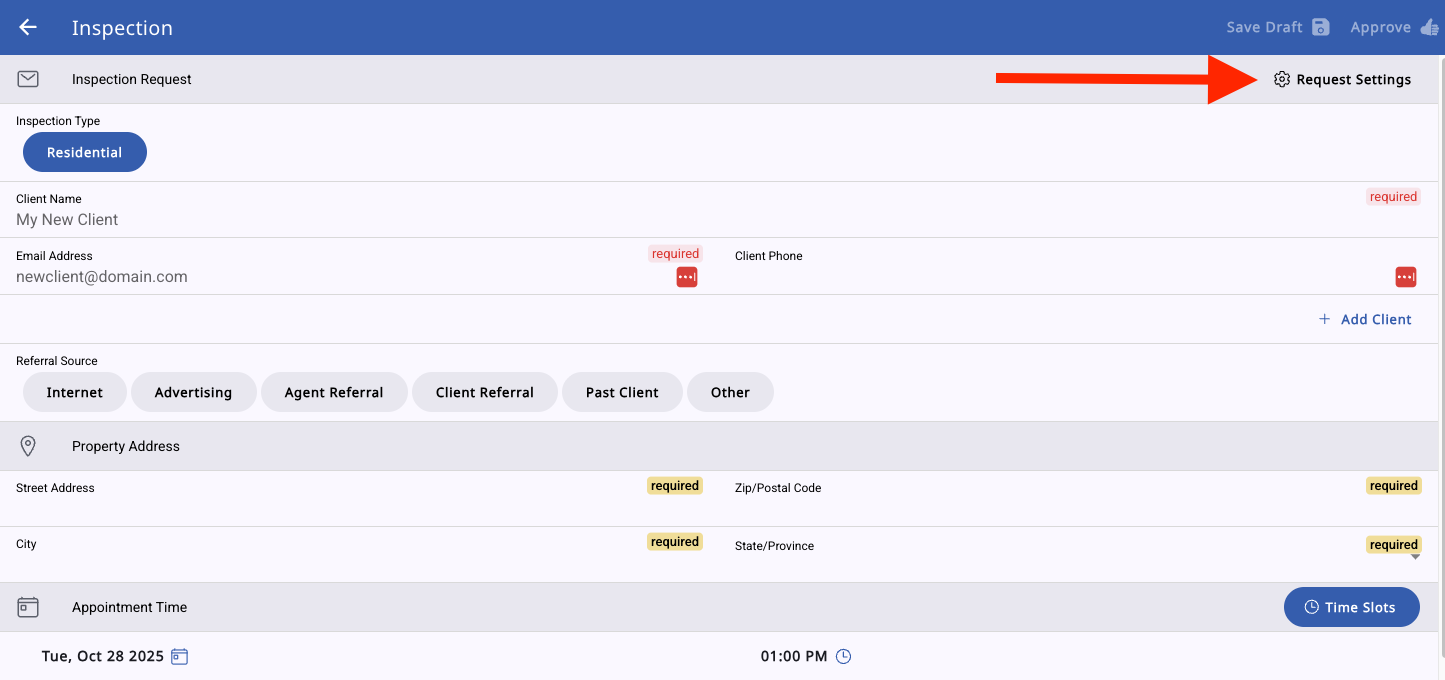Screen dimensions: 1445x680
Task: Click the Client Name field
Action: (x=719, y=210)
